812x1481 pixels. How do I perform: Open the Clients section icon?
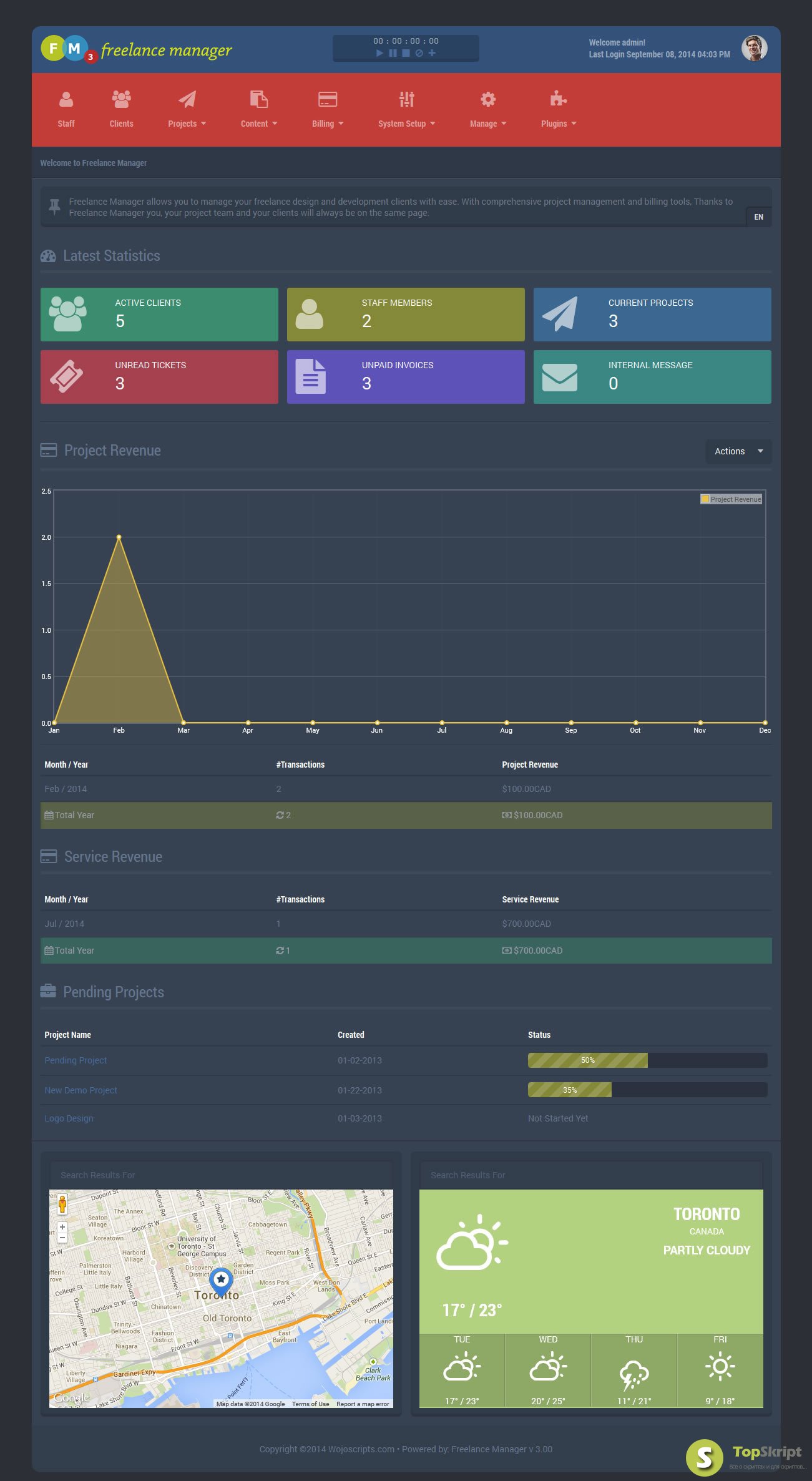pyautogui.click(x=121, y=99)
